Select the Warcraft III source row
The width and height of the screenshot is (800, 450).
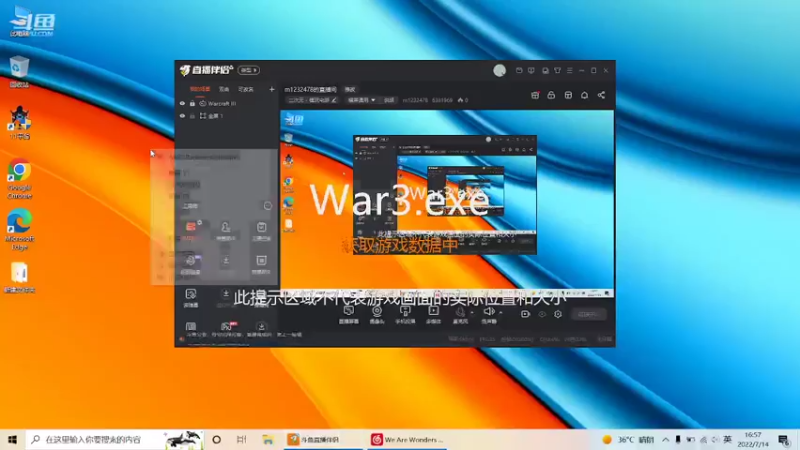pos(227,104)
